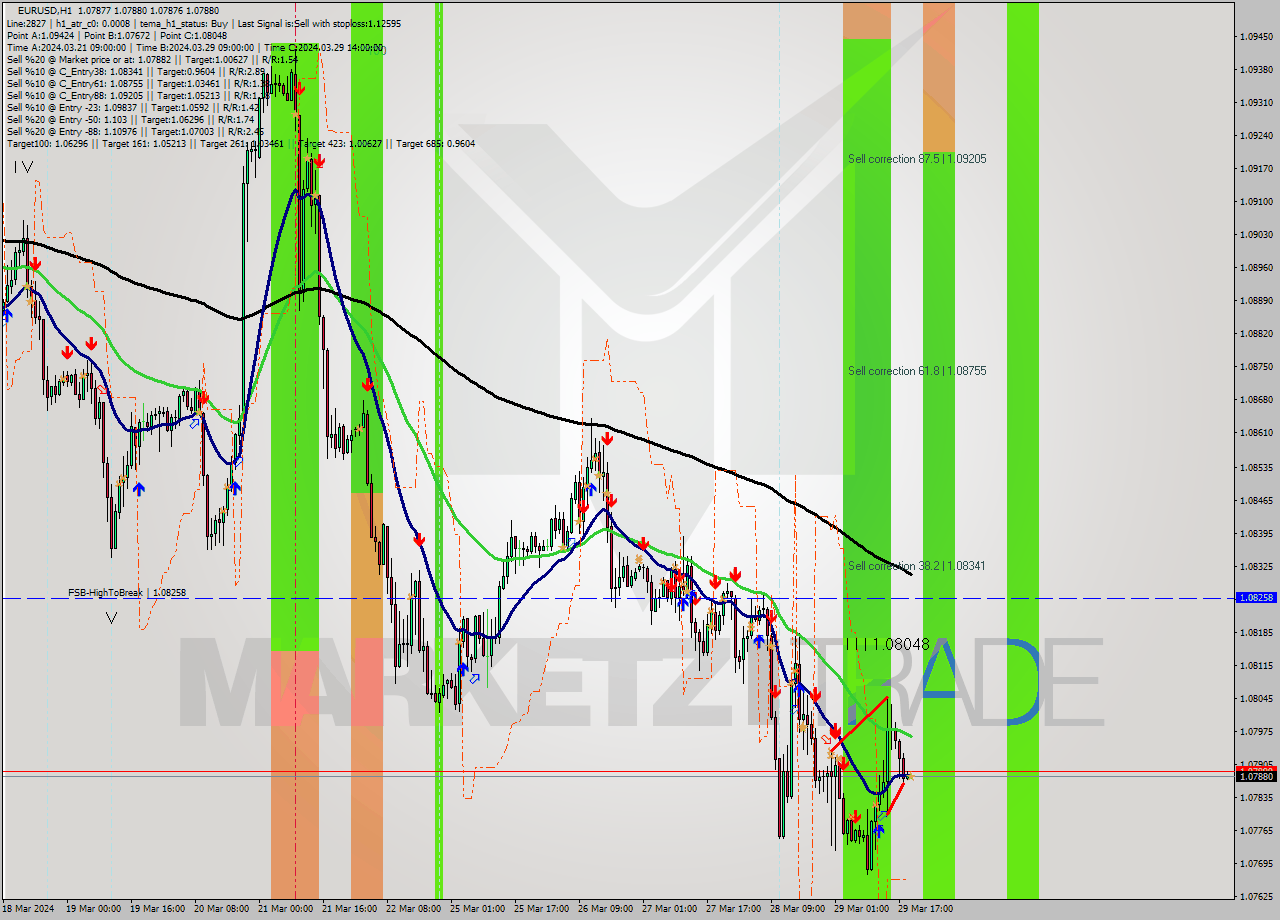Click the '20 Mar 08:00' time axis label
Viewport: 1280px width, 920px height.
pyautogui.click(x=221, y=909)
